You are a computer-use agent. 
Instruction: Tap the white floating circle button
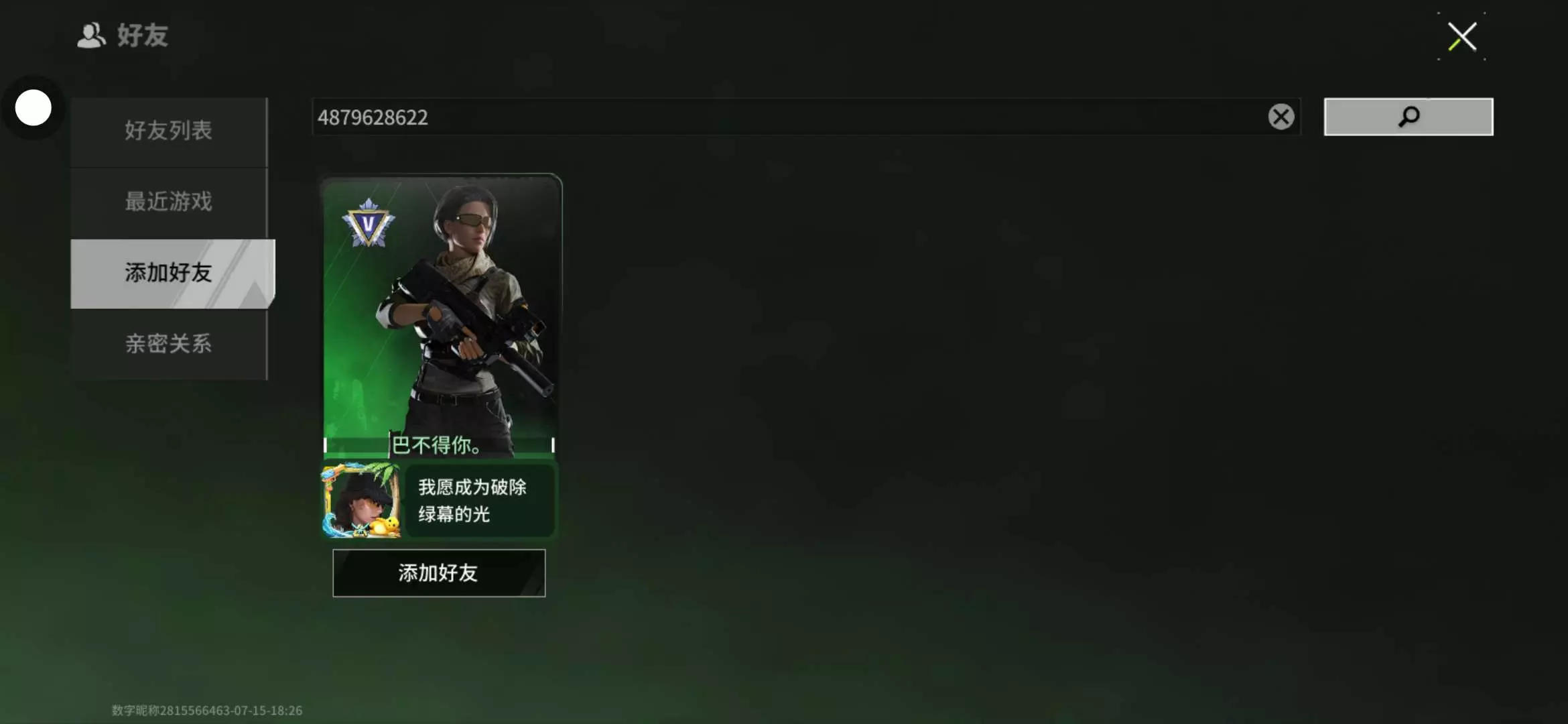[x=33, y=107]
